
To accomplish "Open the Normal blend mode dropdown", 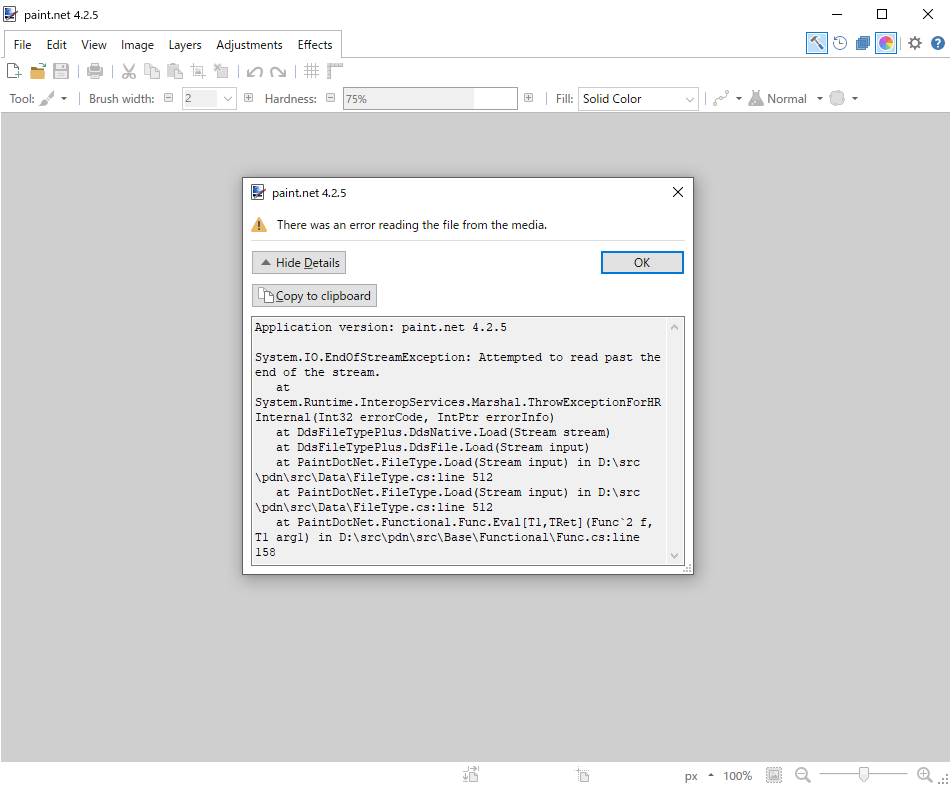I will [820, 98].
